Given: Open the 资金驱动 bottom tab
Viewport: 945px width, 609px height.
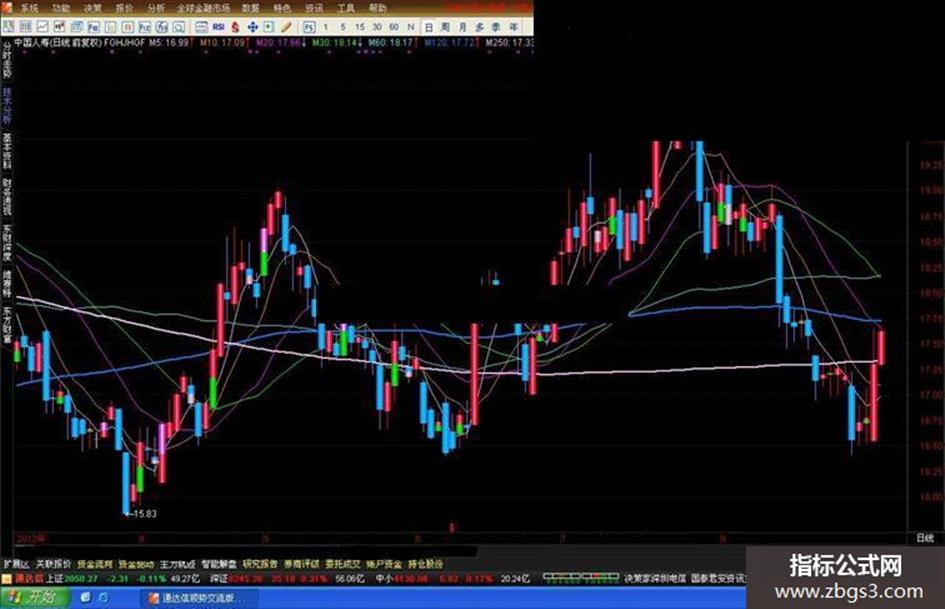Looking at the screenshot, I should click(x=136, y=564).
